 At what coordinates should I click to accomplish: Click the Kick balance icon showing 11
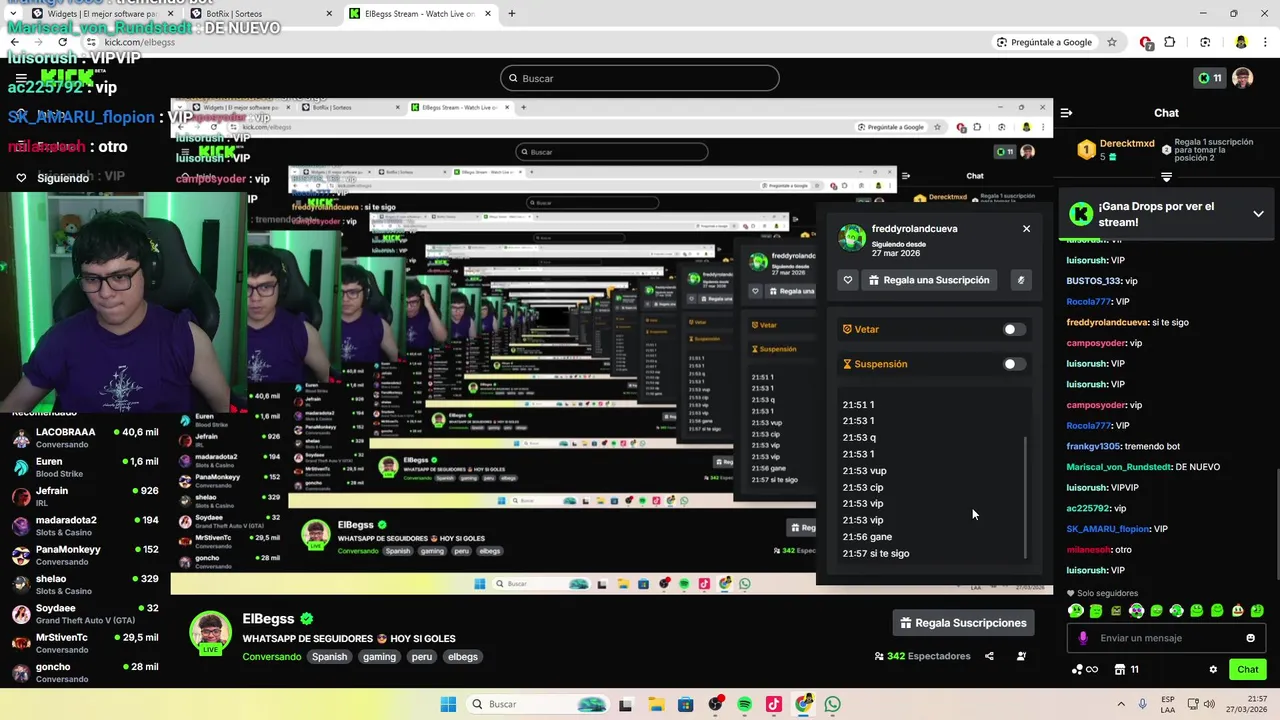point(1209,78)
